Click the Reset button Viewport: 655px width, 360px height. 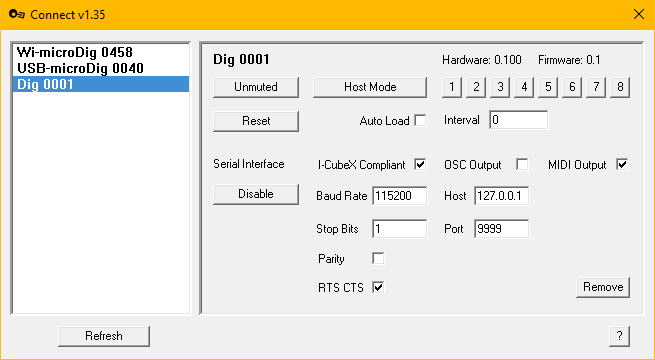pos(256,121)
